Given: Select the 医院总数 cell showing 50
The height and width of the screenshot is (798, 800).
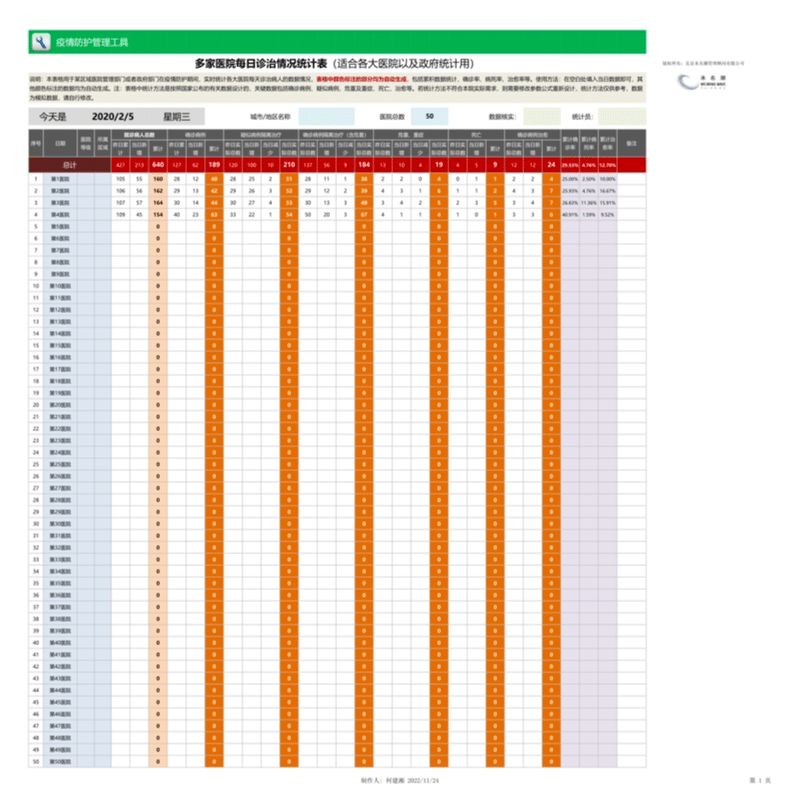Looking at the screenshot, I should 430,117.
